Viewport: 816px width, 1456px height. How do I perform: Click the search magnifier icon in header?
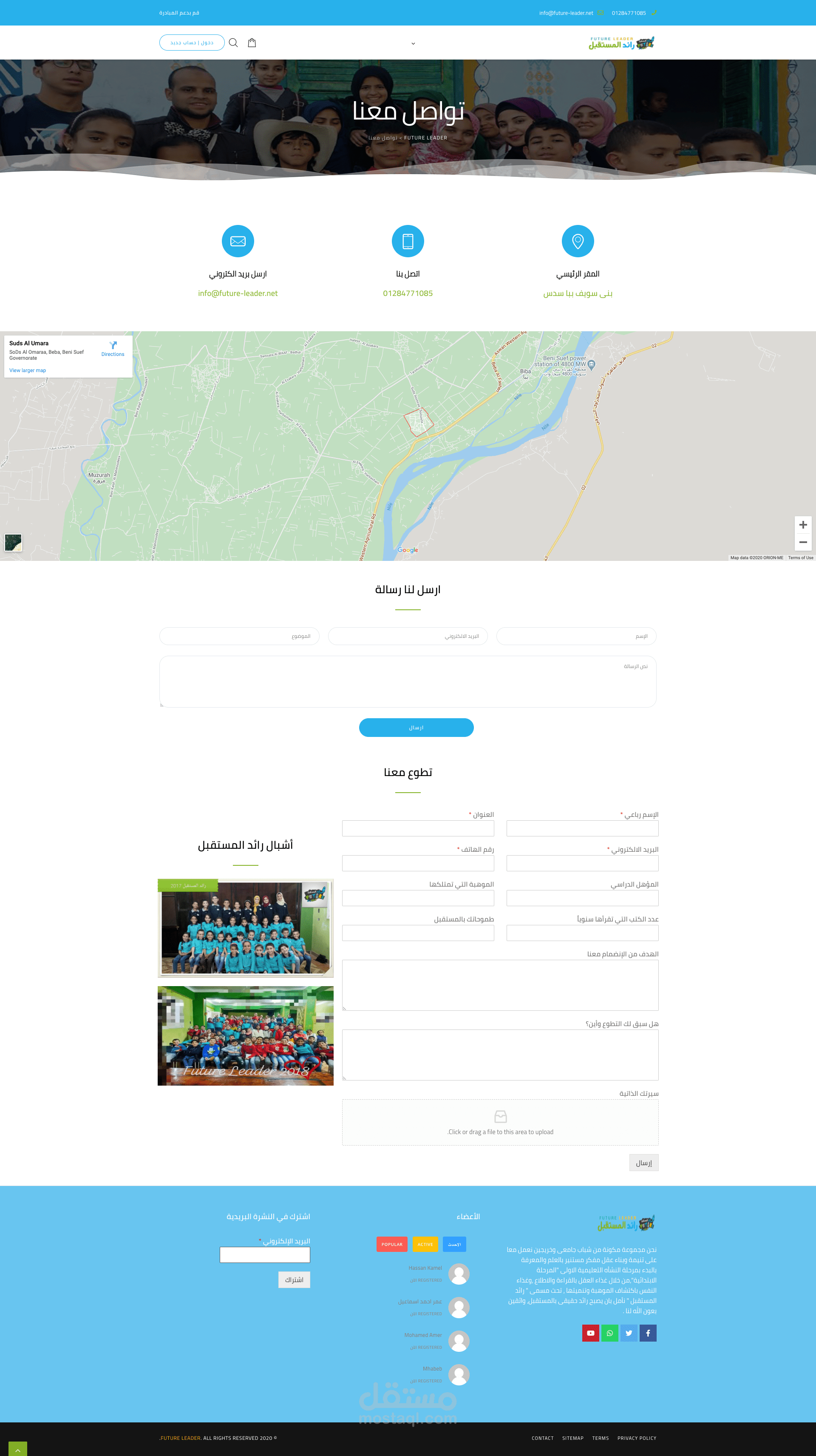pyautogui.click(x=233, y=43)
